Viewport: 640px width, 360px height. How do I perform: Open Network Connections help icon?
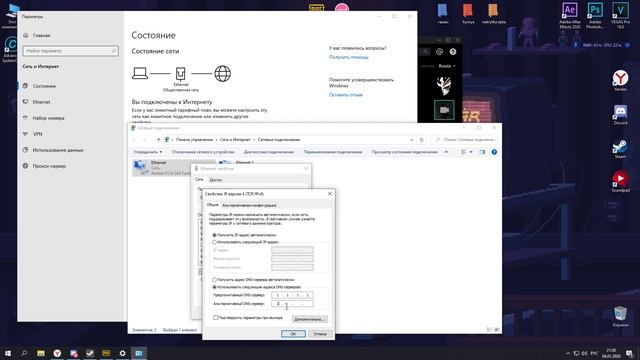pos(494,152)
